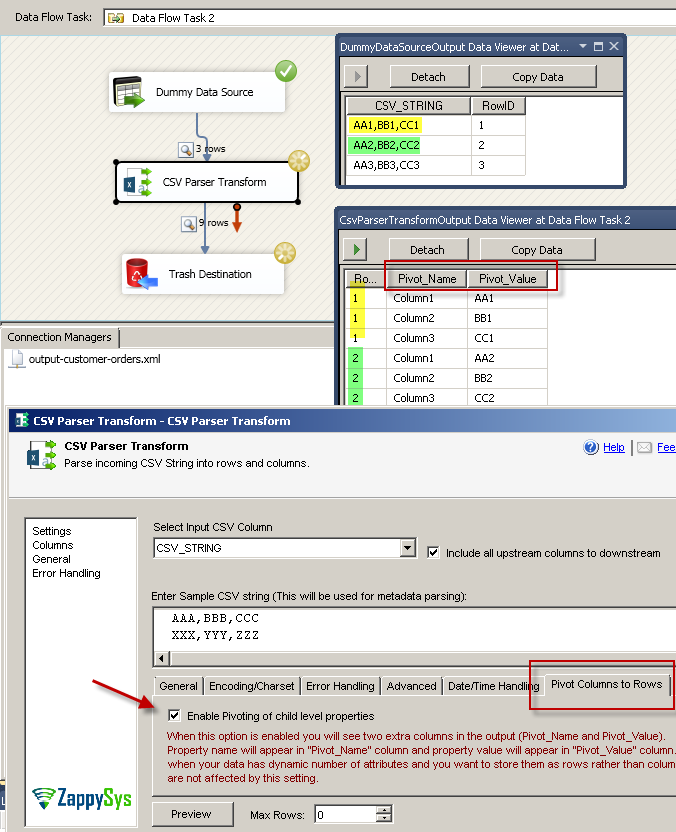This screenshot has height=832, width=676.
Task: Click magnifier data viewer icon on 9 rows path
Action: point(188,223)
